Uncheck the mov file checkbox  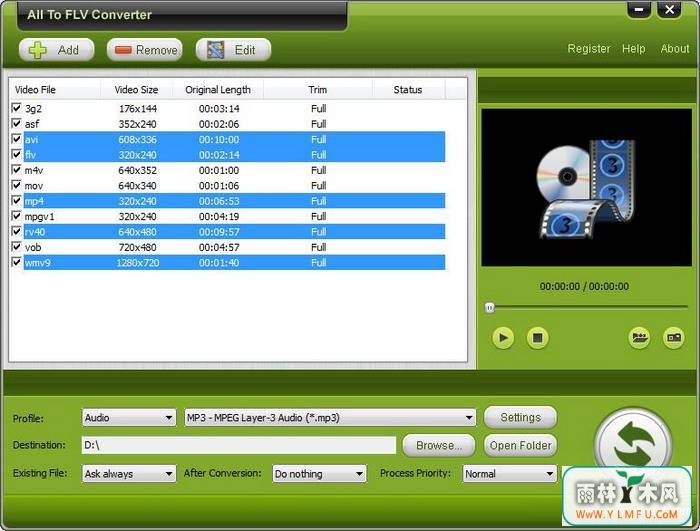tap(17, 185)
